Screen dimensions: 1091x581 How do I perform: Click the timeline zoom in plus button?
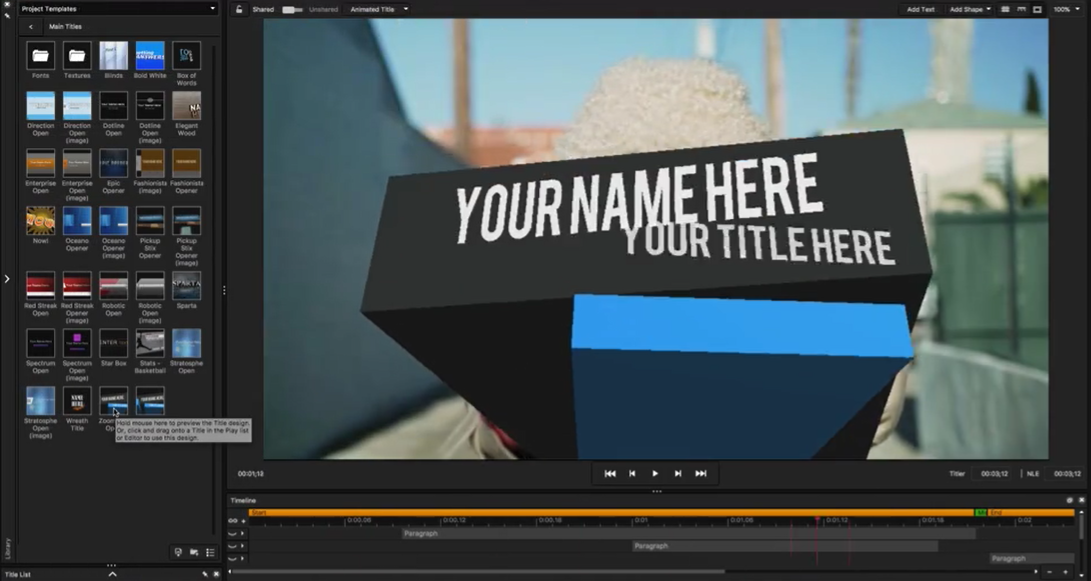1066,572
